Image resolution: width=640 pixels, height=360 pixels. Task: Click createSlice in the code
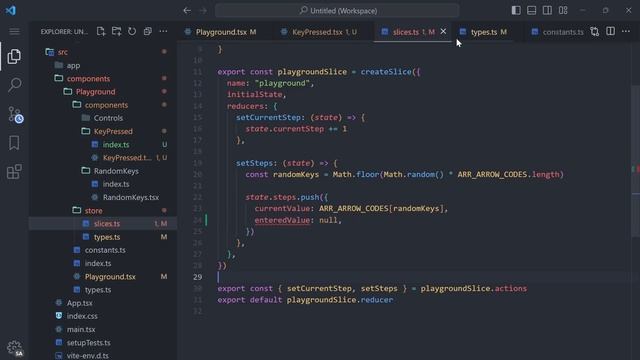tap(386, 72)
